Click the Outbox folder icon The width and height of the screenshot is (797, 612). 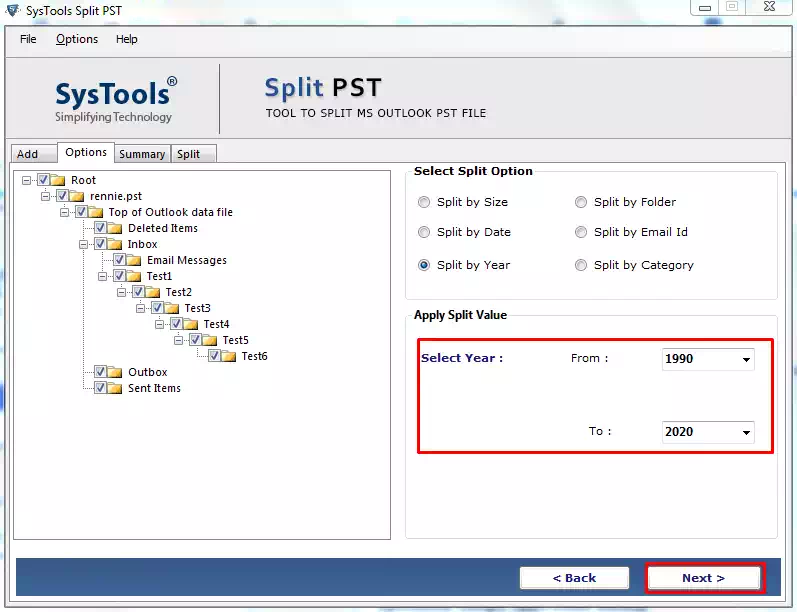(x=115, y=372)
